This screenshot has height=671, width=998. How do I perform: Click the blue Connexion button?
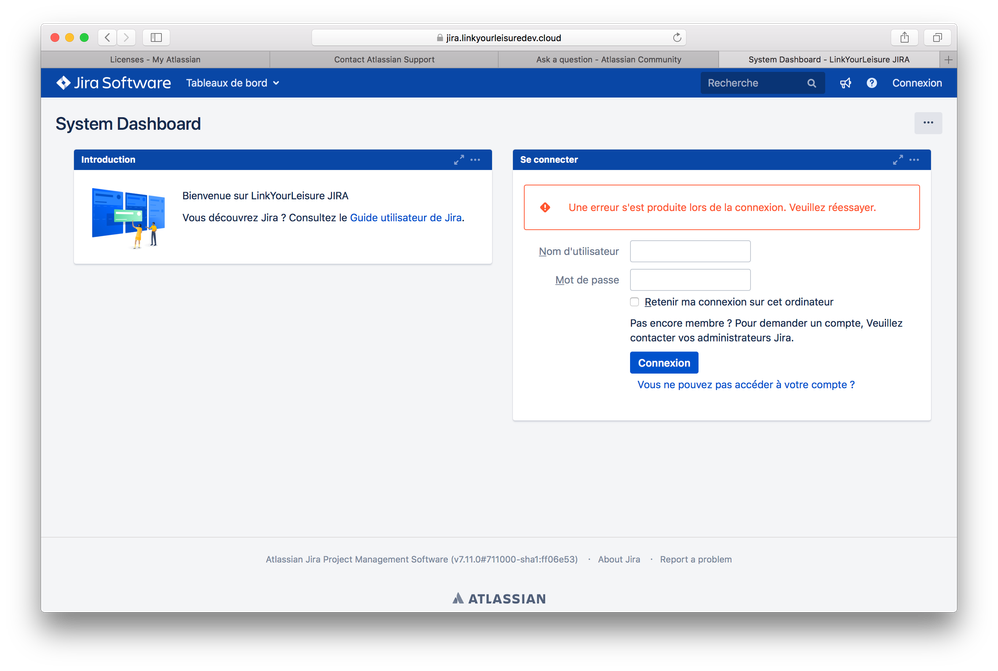coord(664,363)
